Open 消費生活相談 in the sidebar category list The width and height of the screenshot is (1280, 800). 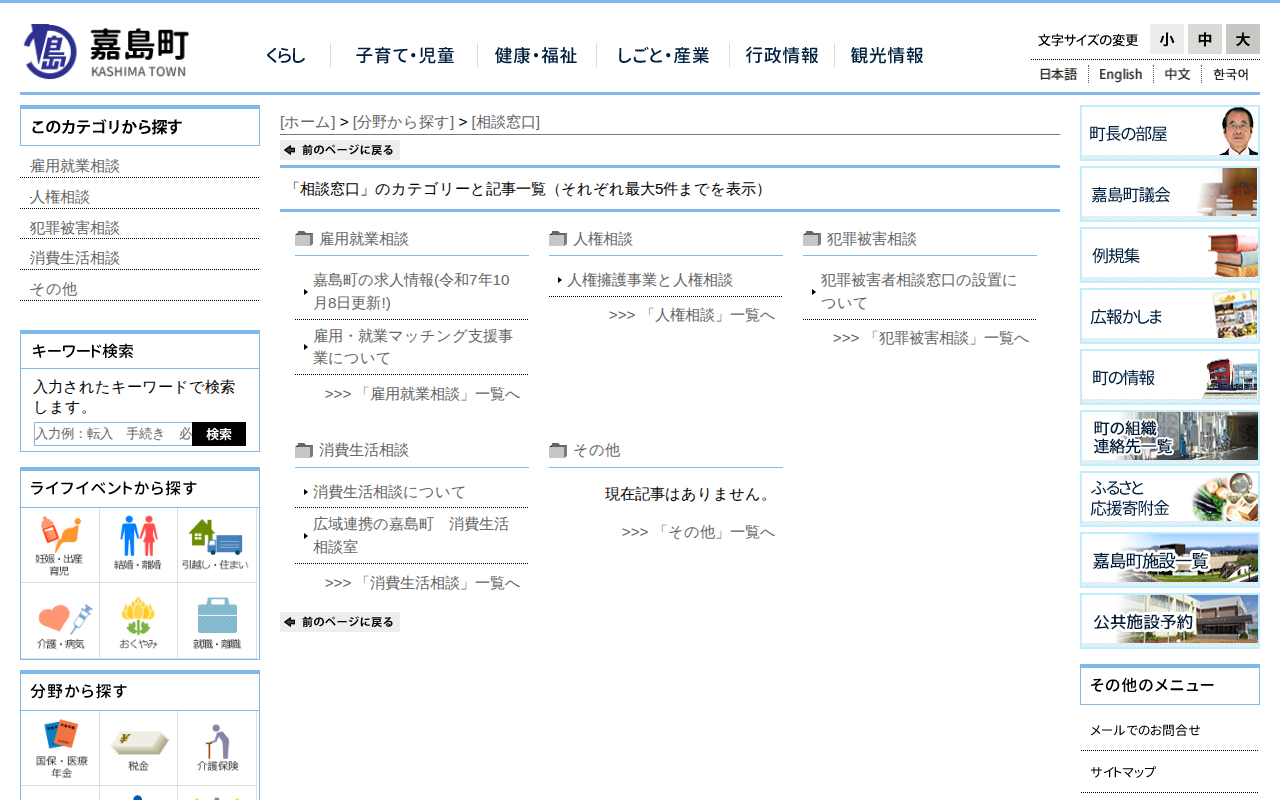(75, 258)
